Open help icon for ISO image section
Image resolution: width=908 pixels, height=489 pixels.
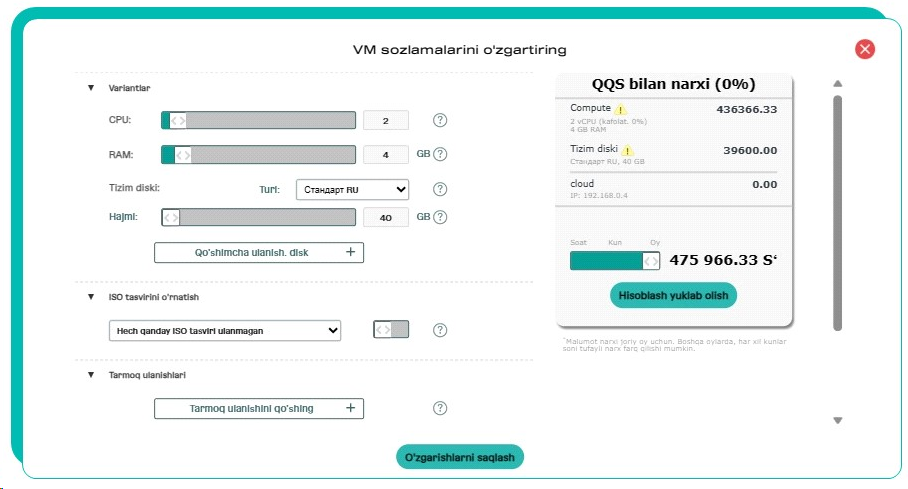pos(440,330)
